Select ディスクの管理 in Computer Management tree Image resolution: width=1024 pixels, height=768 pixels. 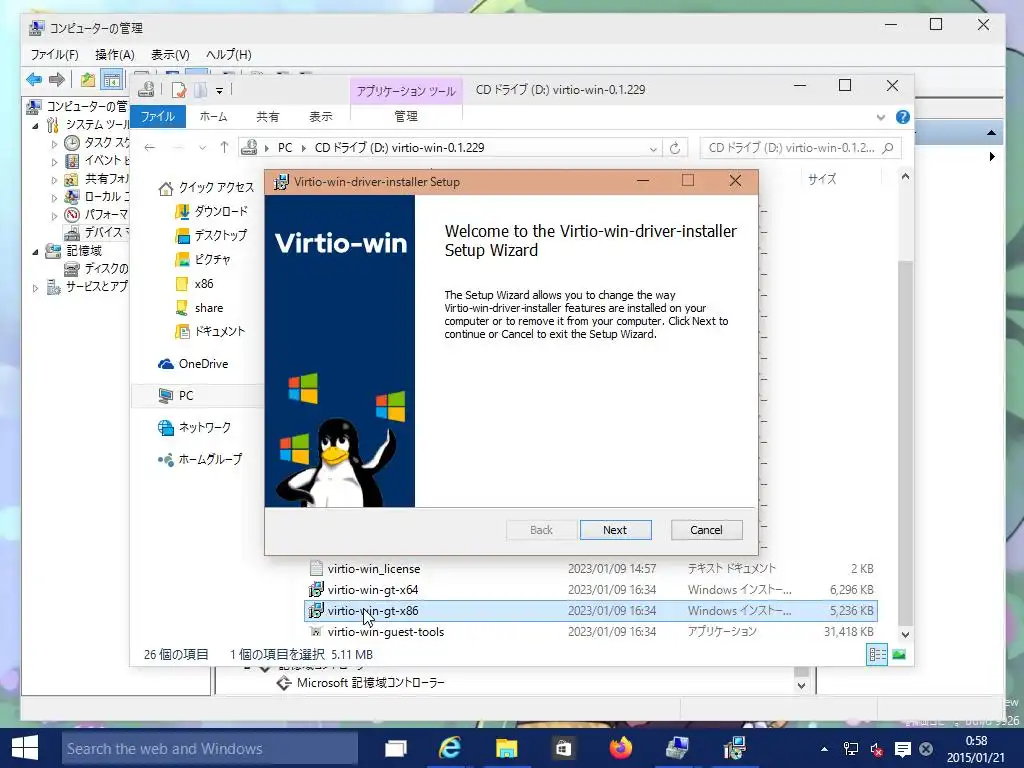coord(97,268)
